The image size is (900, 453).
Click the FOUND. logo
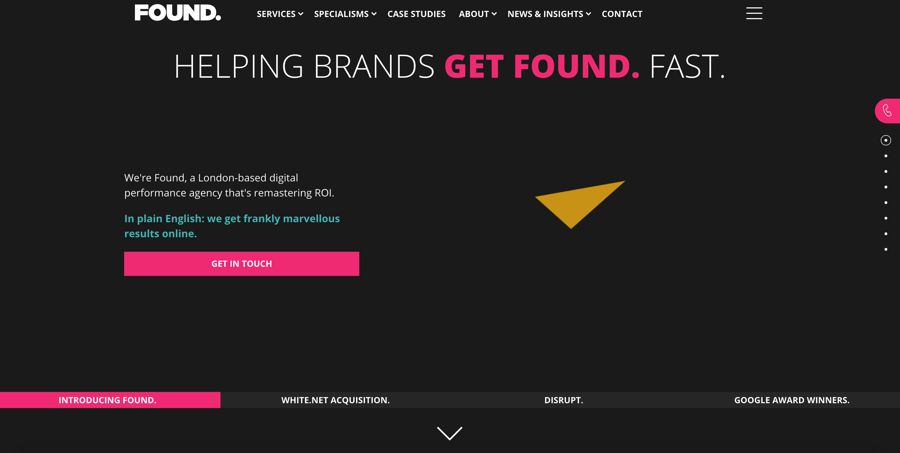point(178,13)
